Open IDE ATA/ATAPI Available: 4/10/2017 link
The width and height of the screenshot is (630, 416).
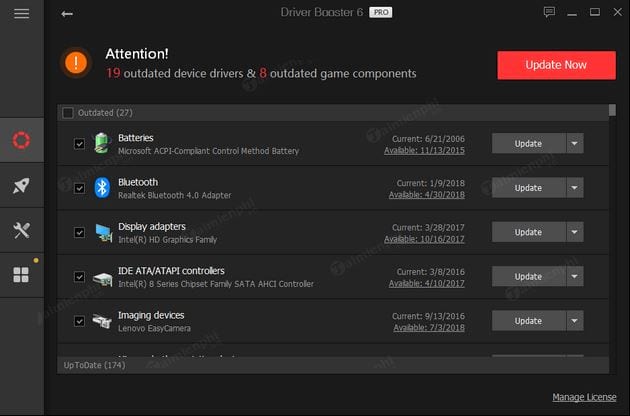[427, 284]
